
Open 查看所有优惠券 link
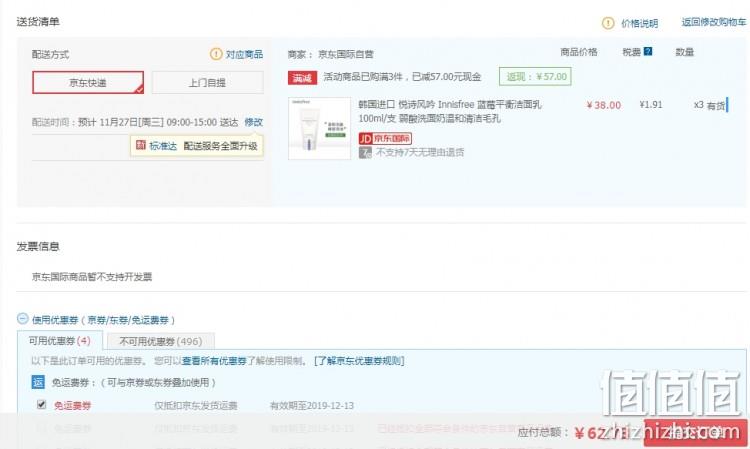click(214, 361)
